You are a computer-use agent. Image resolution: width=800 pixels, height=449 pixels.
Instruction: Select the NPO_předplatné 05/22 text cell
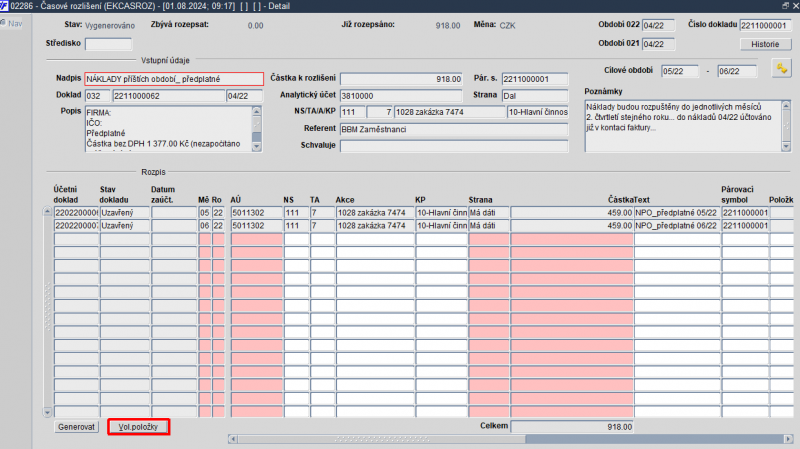676,212
